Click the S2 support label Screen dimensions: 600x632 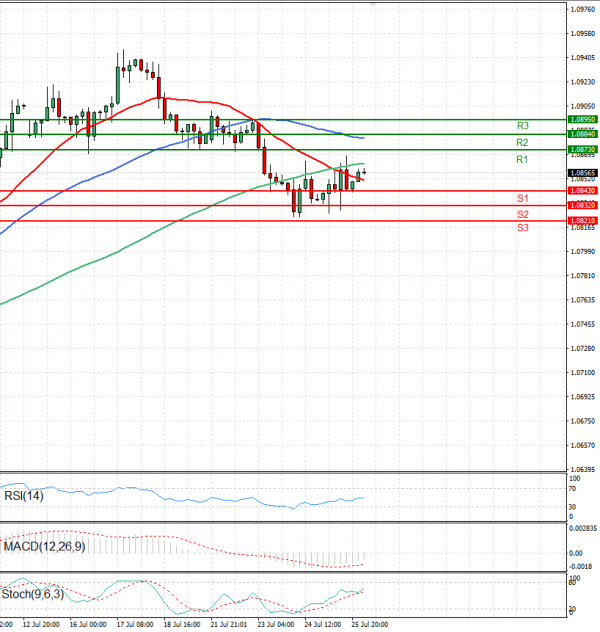click(x=523, y=214)
